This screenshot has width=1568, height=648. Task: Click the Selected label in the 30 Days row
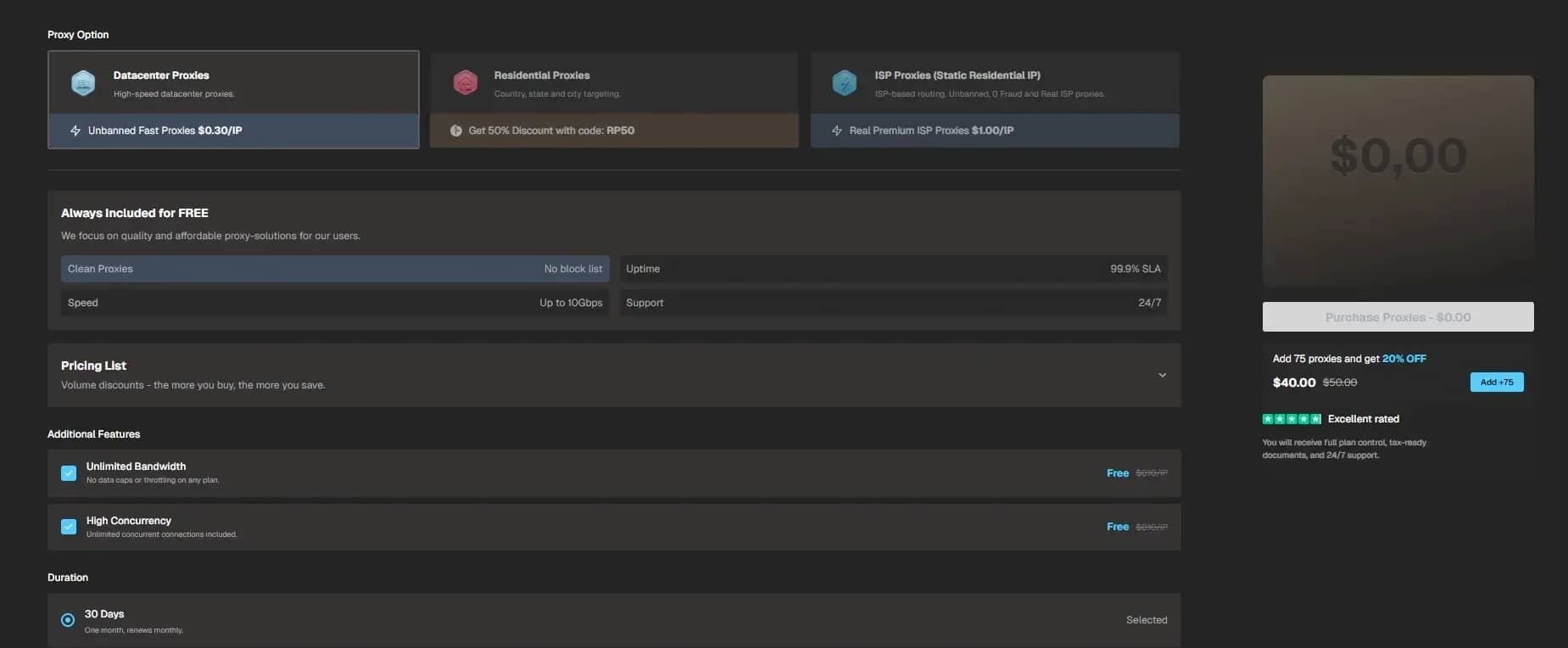point(1147,620)
